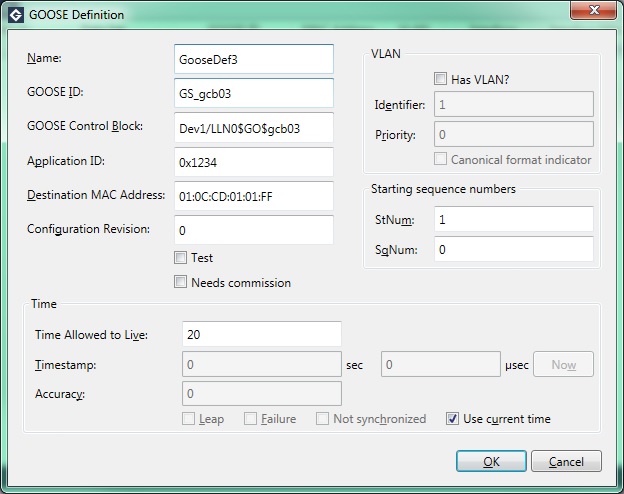
Task: Toggle the Failure checkbox
Action: 250,419
